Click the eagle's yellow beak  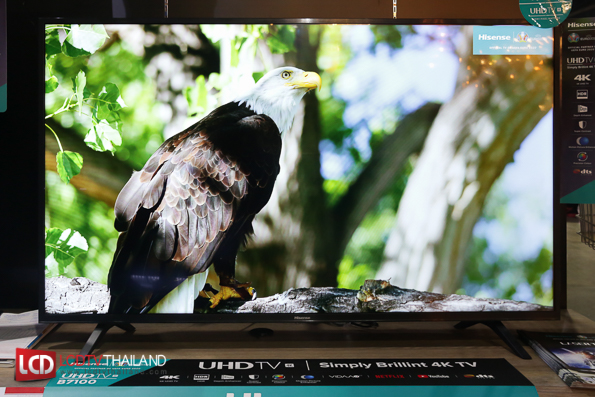pos(307,80)
